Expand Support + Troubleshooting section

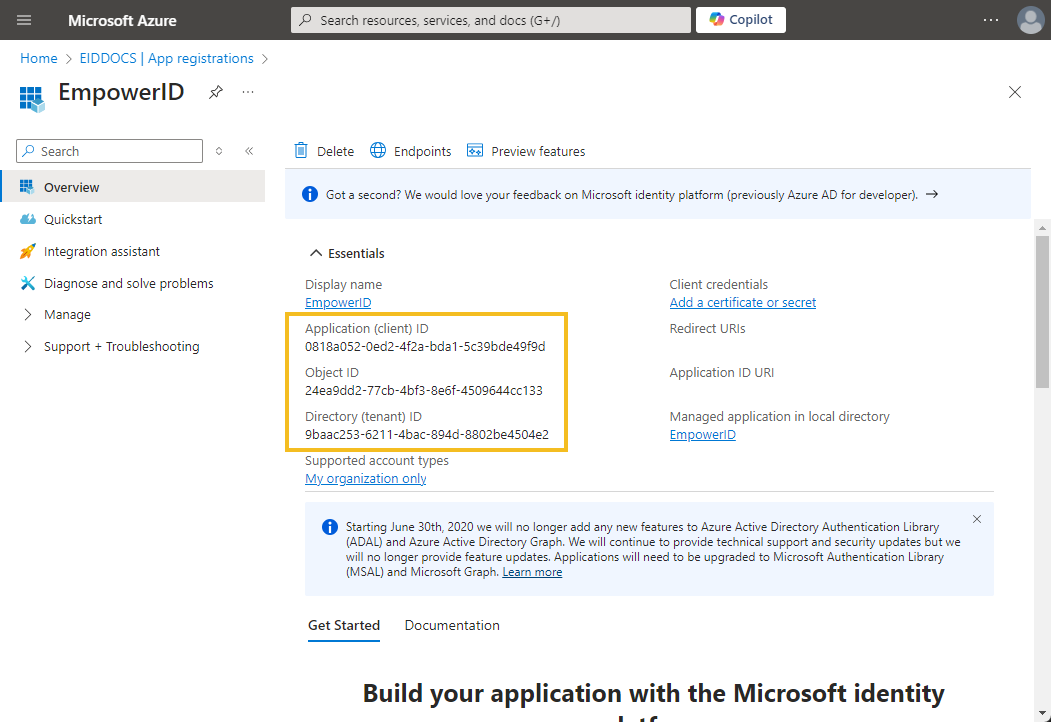pos(121,346)
